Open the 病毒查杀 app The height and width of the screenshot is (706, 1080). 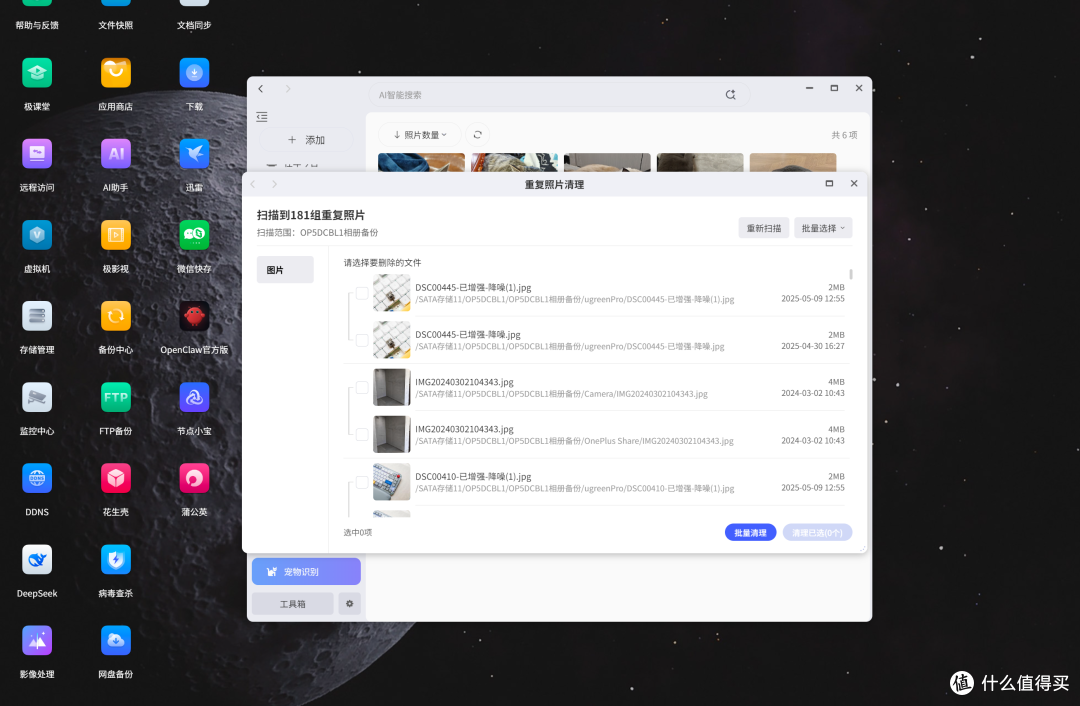(116, 560)
